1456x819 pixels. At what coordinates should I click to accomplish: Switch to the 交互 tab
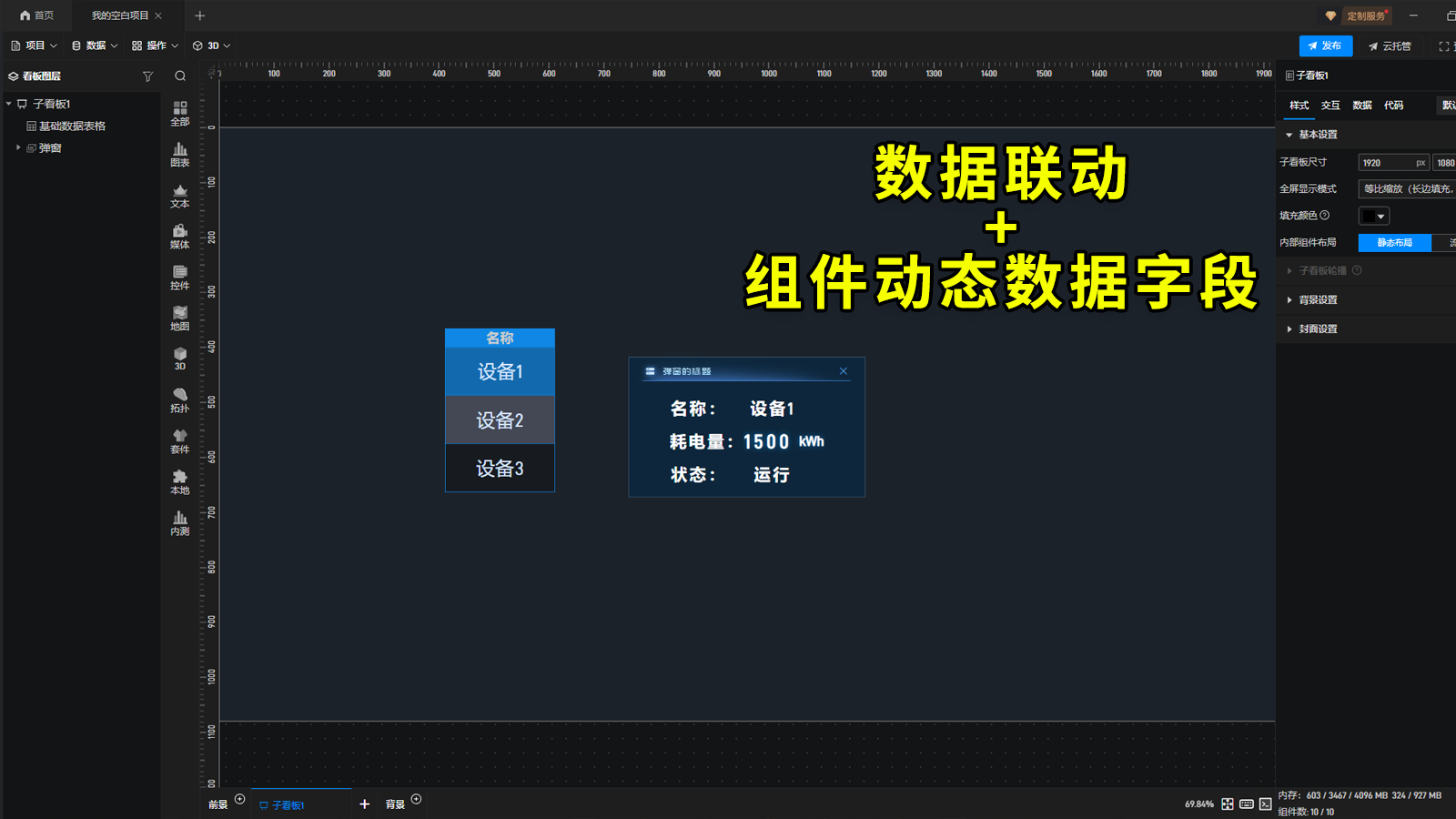(x=1330, y=106)
